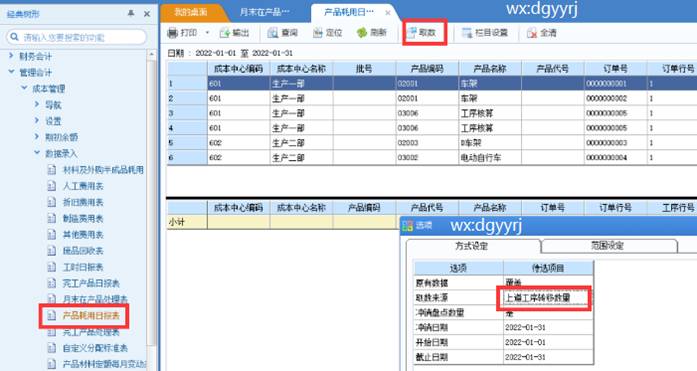Click the 冲销日期 value 2022-01-31

548,327
